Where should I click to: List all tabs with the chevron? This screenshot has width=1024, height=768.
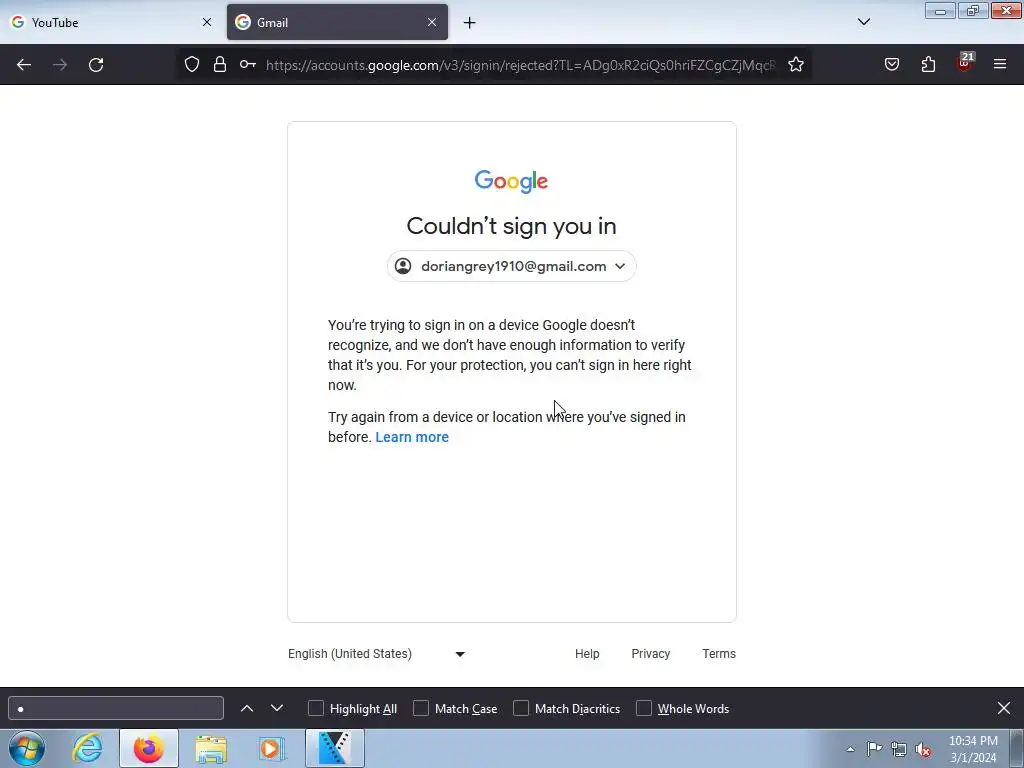point(863,22)
